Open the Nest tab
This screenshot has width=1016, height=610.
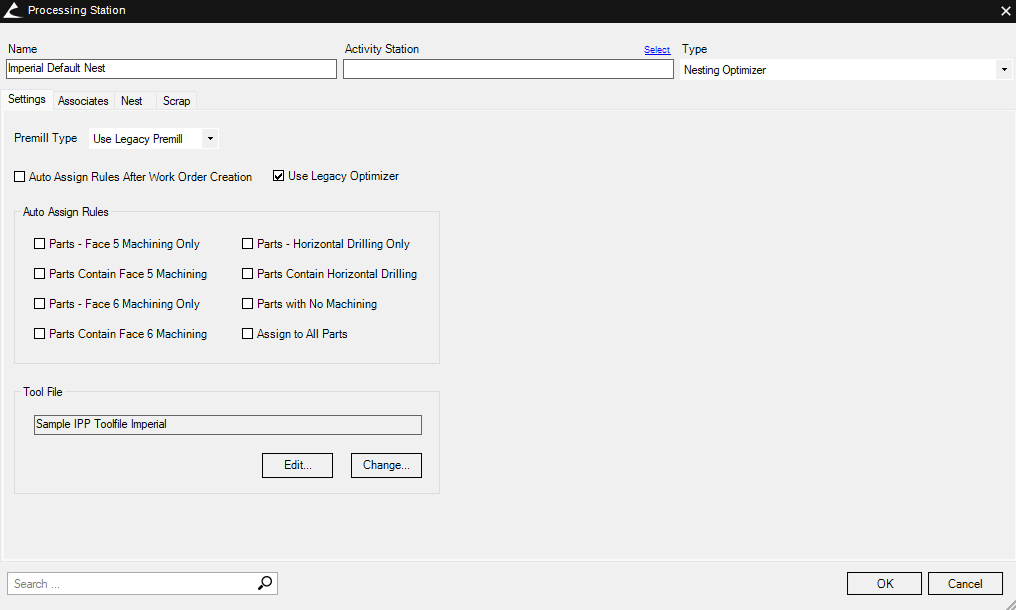point(132,101)
